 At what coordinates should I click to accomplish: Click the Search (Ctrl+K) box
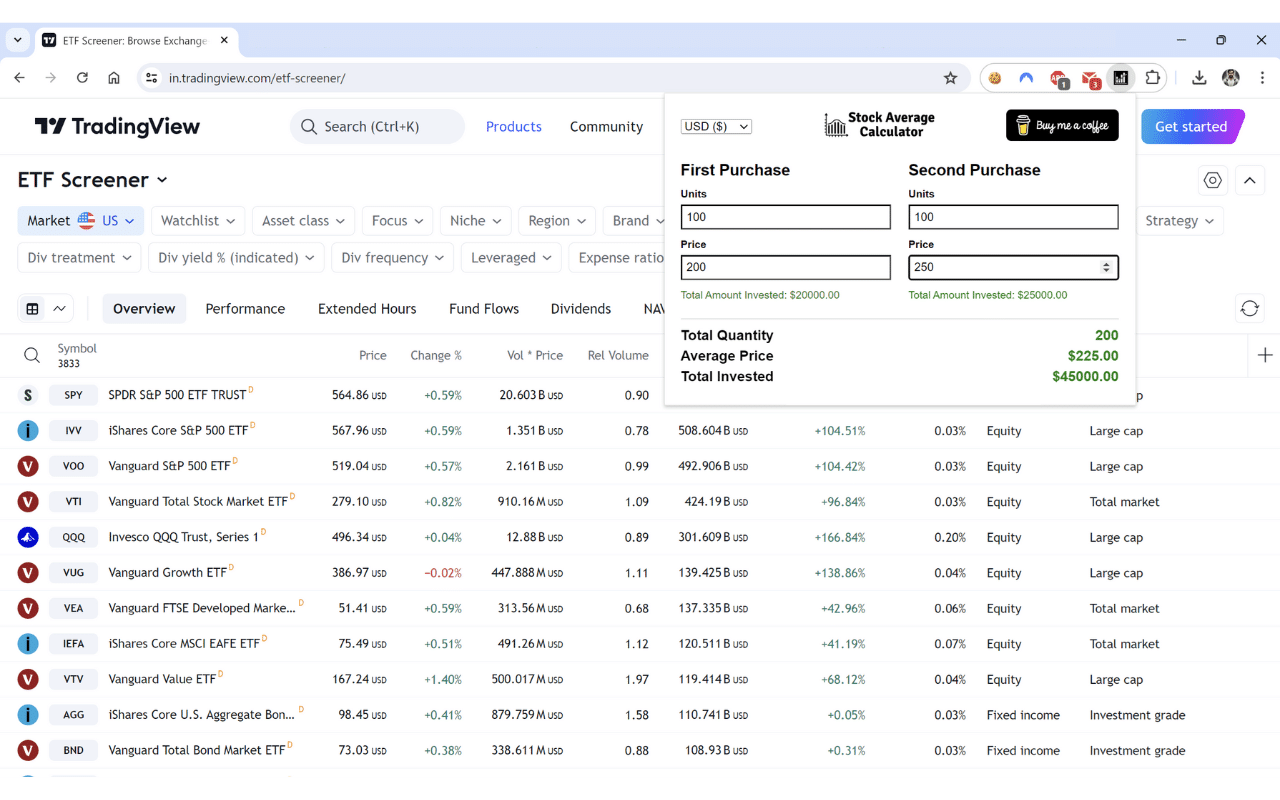(x=378, y=127)
